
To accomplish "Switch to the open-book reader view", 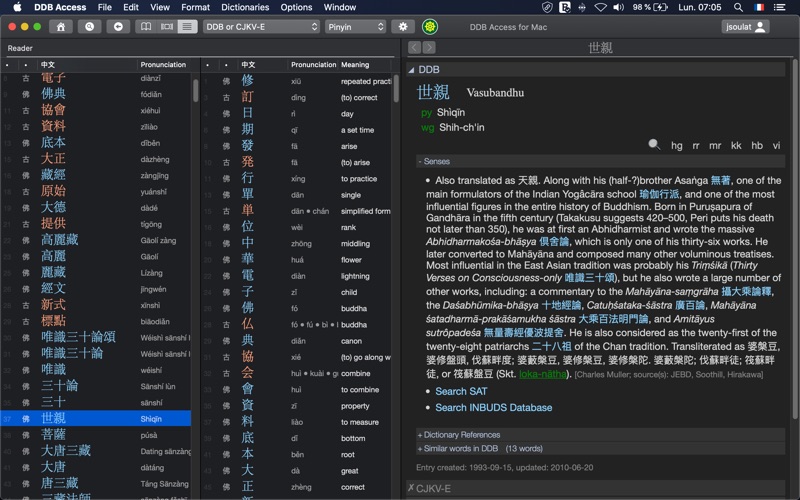I will [x=146, y=27].
